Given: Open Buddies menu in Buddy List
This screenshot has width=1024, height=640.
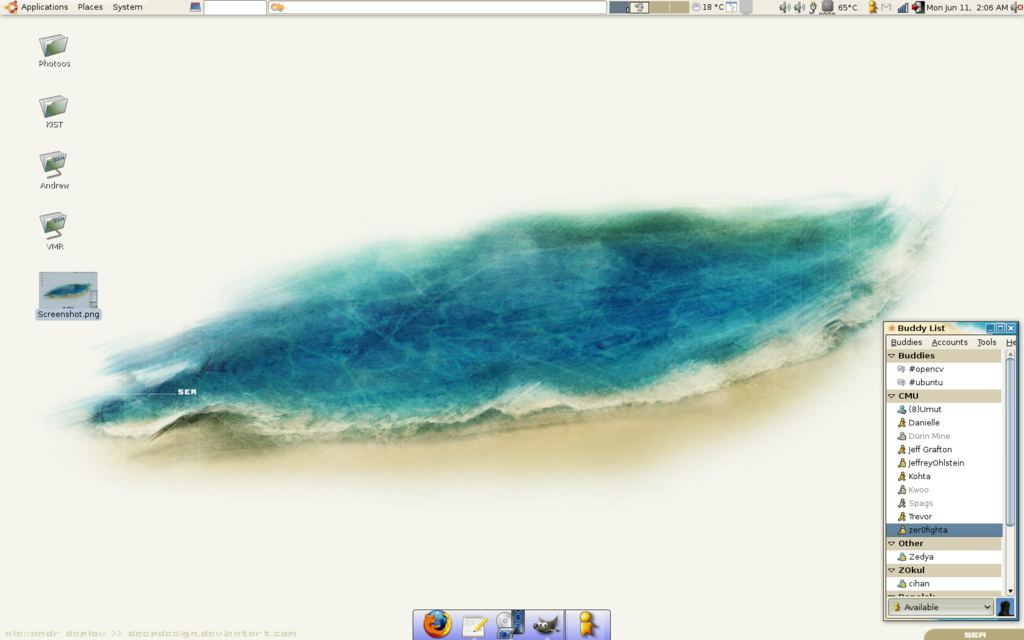Looking at the screenshot, I should point(906,342).
